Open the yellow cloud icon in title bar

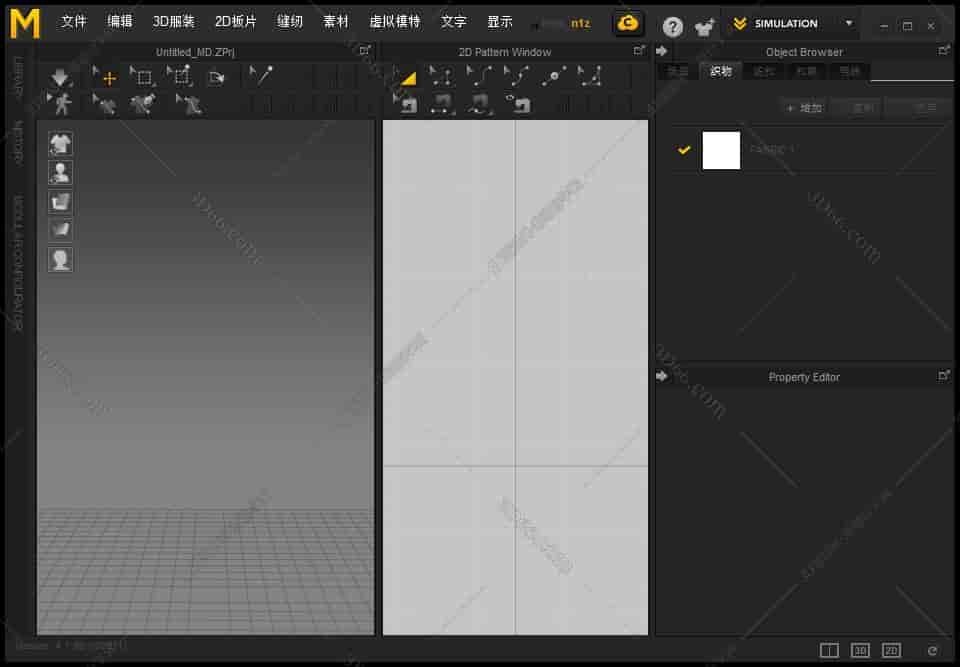pos(628,23)
